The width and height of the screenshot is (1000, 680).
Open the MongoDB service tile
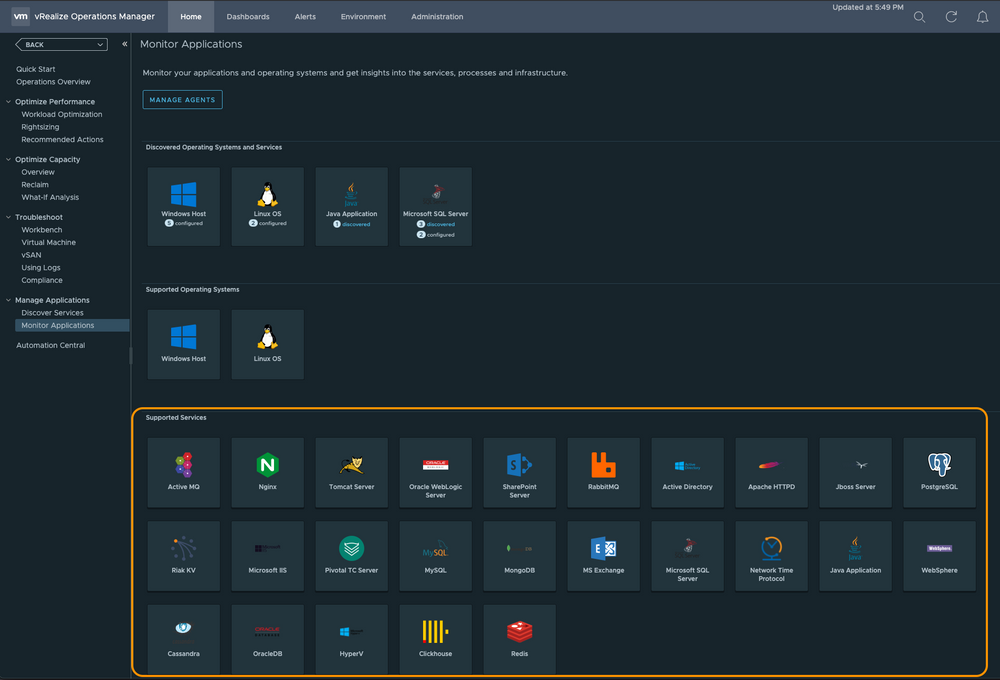click(x=519, y=555)
